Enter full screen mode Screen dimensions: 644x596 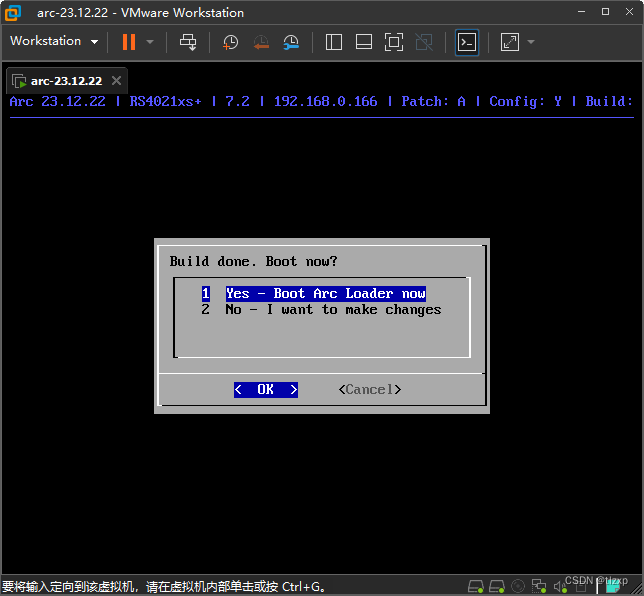pos(393,42)
